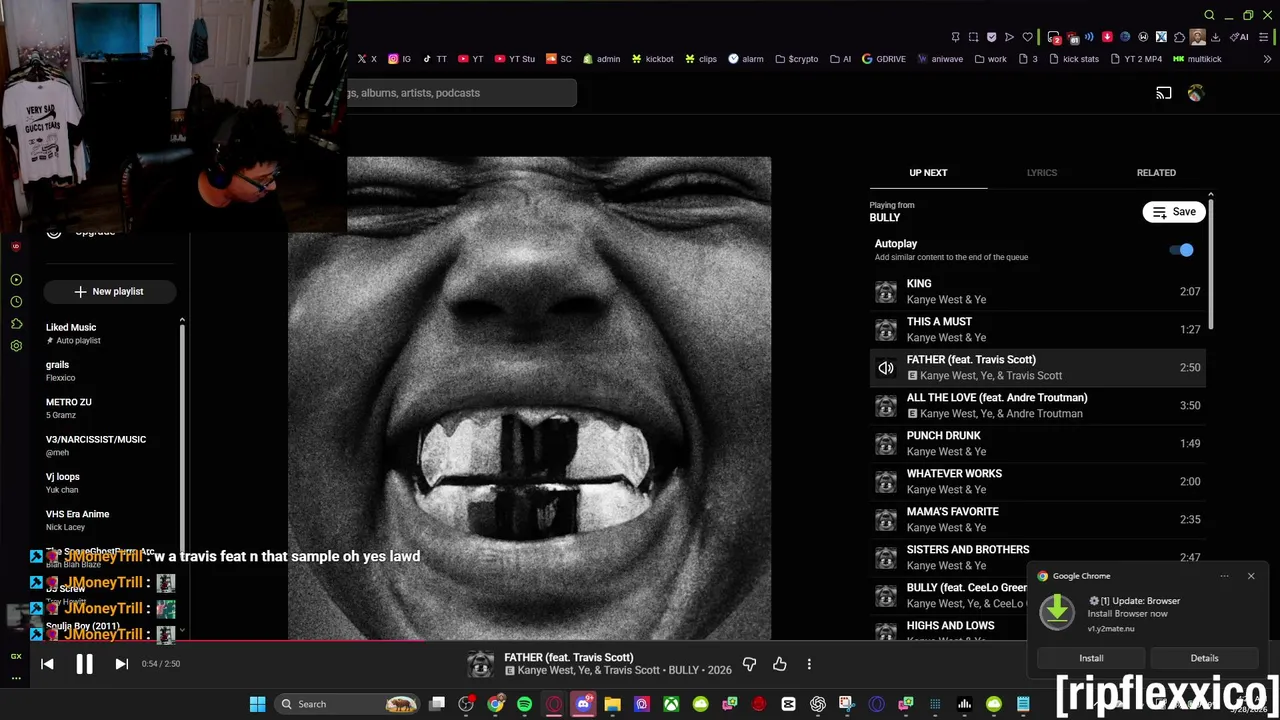The height and width of the screenshot is (720, 1280).
Task: Play THIS A MUST from the queue
Action: 1037,329
